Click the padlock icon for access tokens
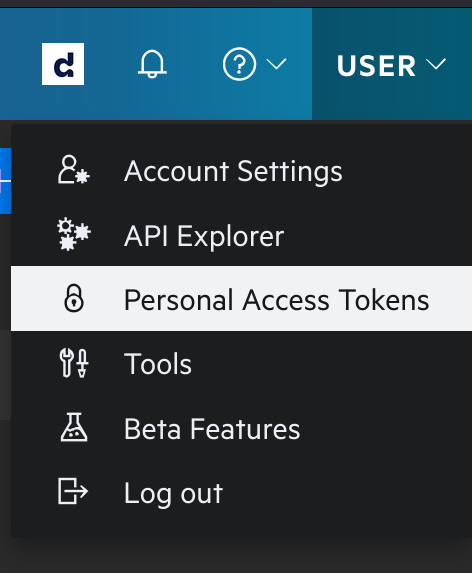472x573 pixels. [74, 298]
